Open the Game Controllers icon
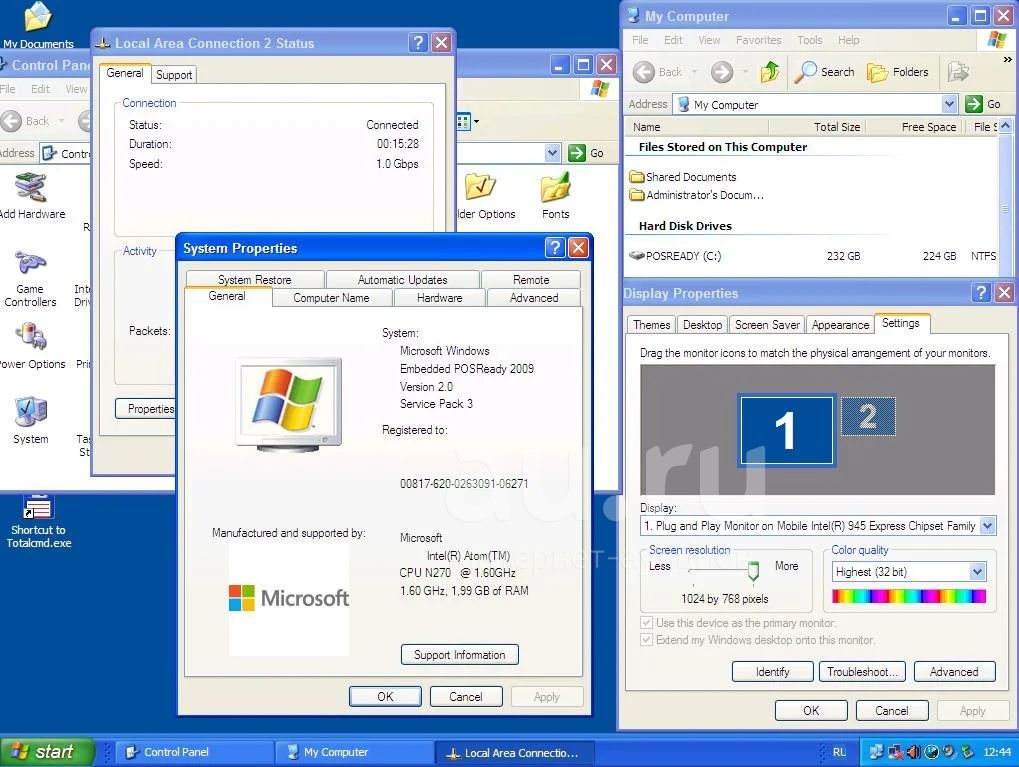This screenshot has width=1019, height=767. tap(30, 280)
